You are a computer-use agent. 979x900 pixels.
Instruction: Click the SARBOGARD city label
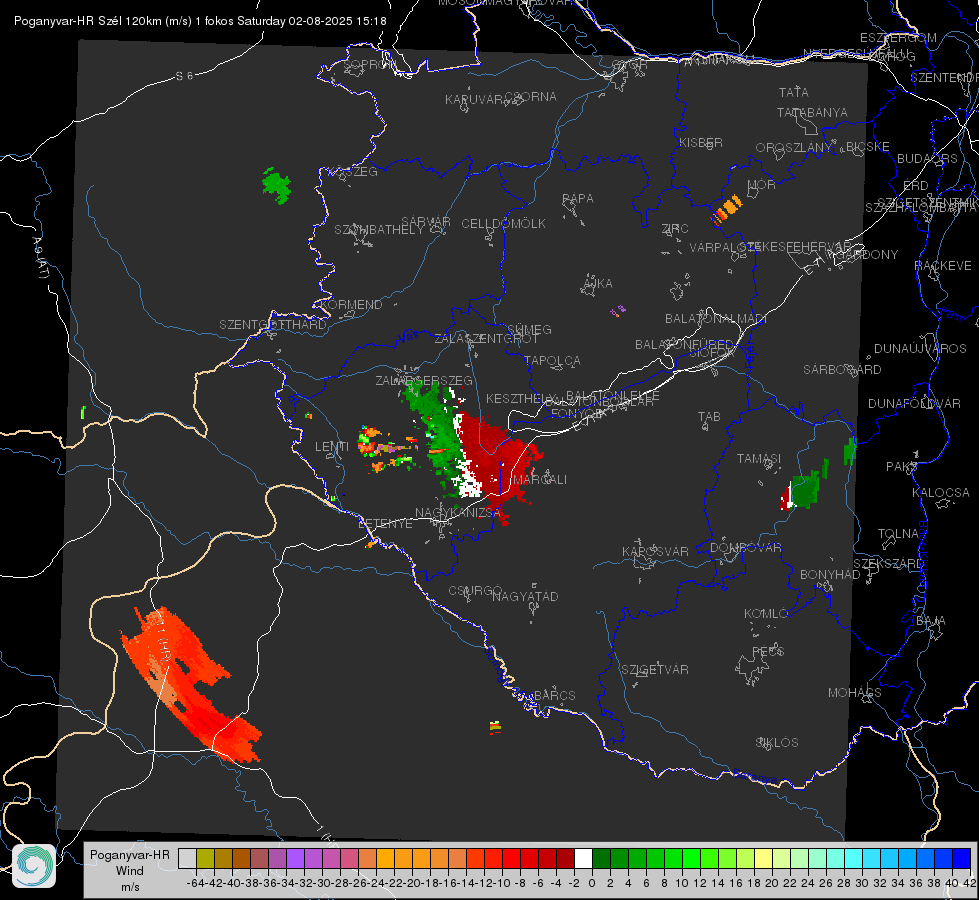pos(842,370)
